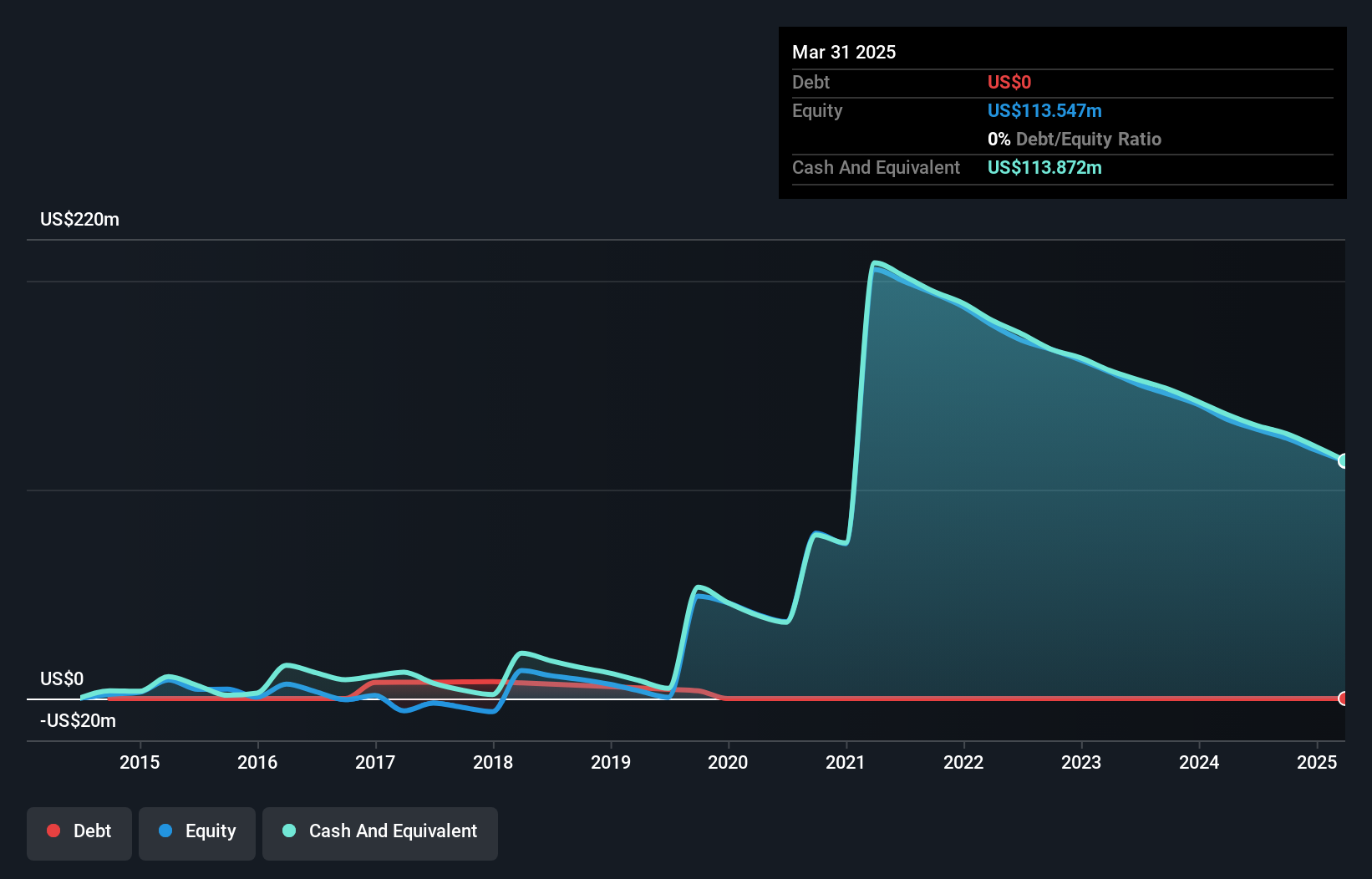Click the teal Cash And Equivalent legend dot
The height and width of the screenshot is (879, 1372).
289,831
